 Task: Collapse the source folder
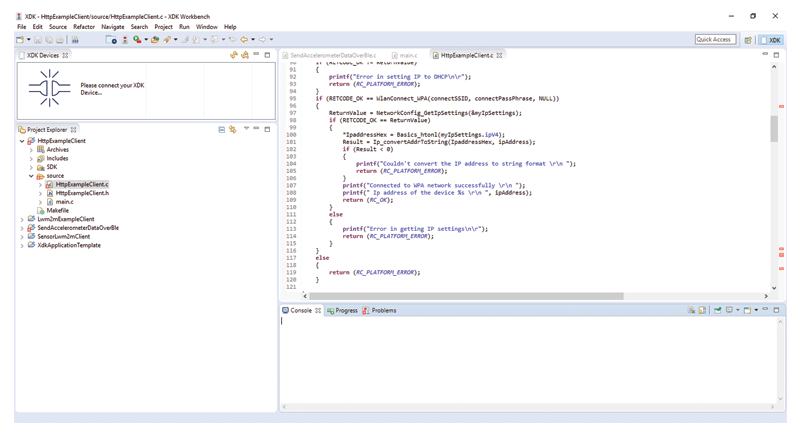[x=31, y=176]
